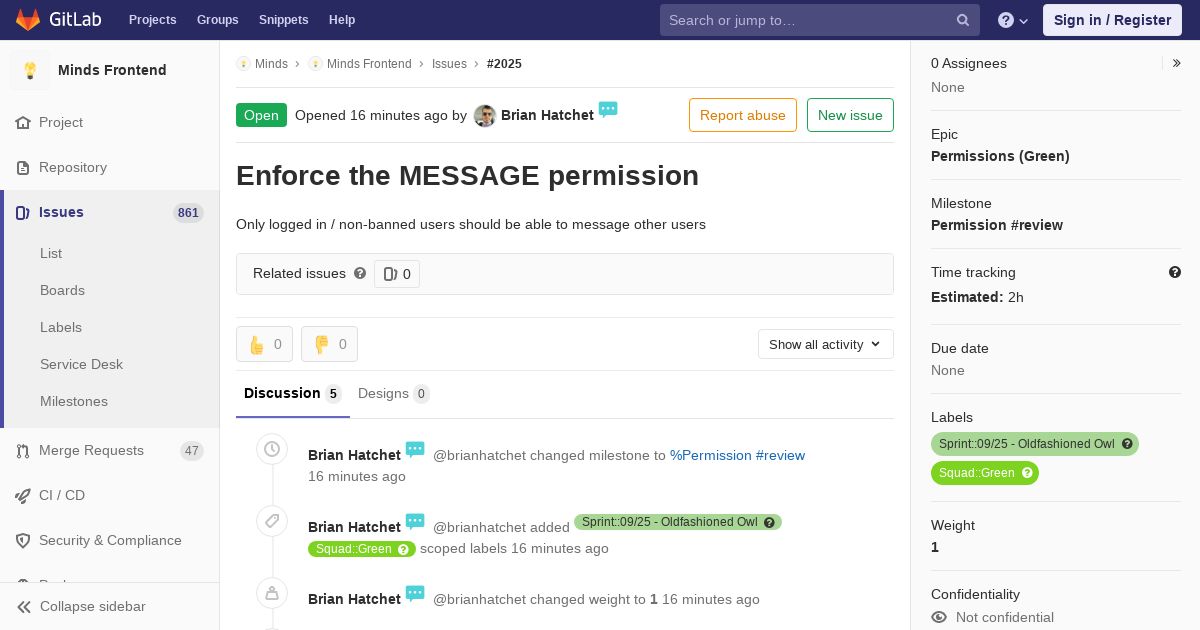Open the Milestones sidebar item
This screenshot has height=630, width=1200.
point(74,402)
